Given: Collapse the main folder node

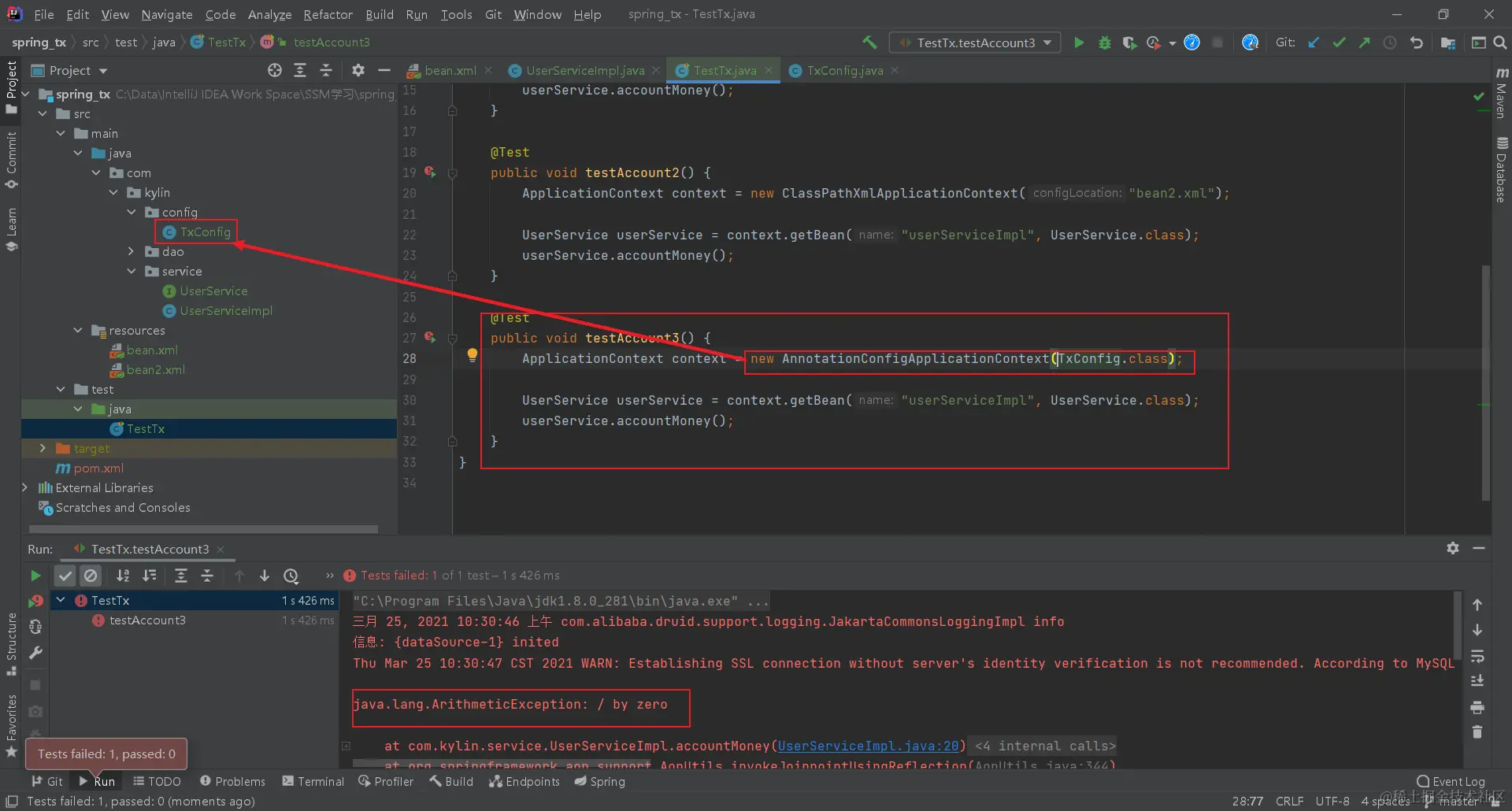Looking at the screenshot, I should [x=61, y=134].
